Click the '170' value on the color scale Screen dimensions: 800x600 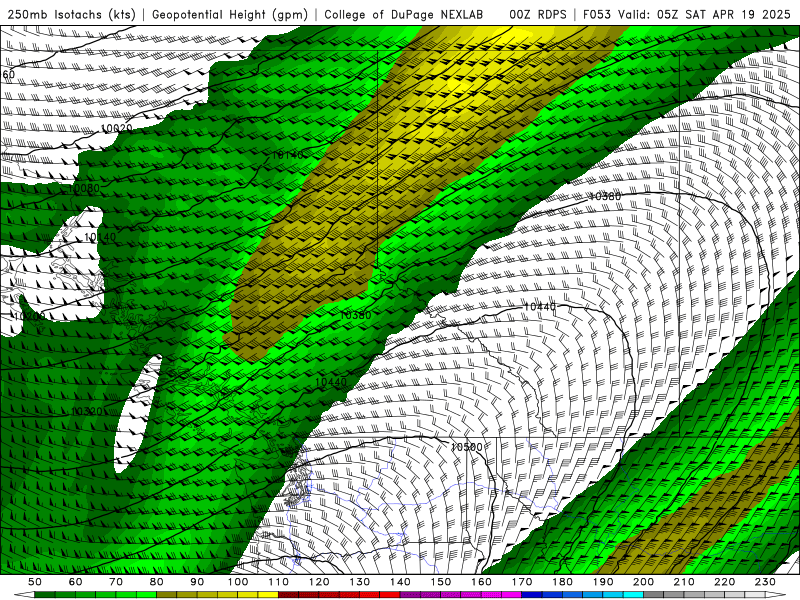tap(522, 582)
